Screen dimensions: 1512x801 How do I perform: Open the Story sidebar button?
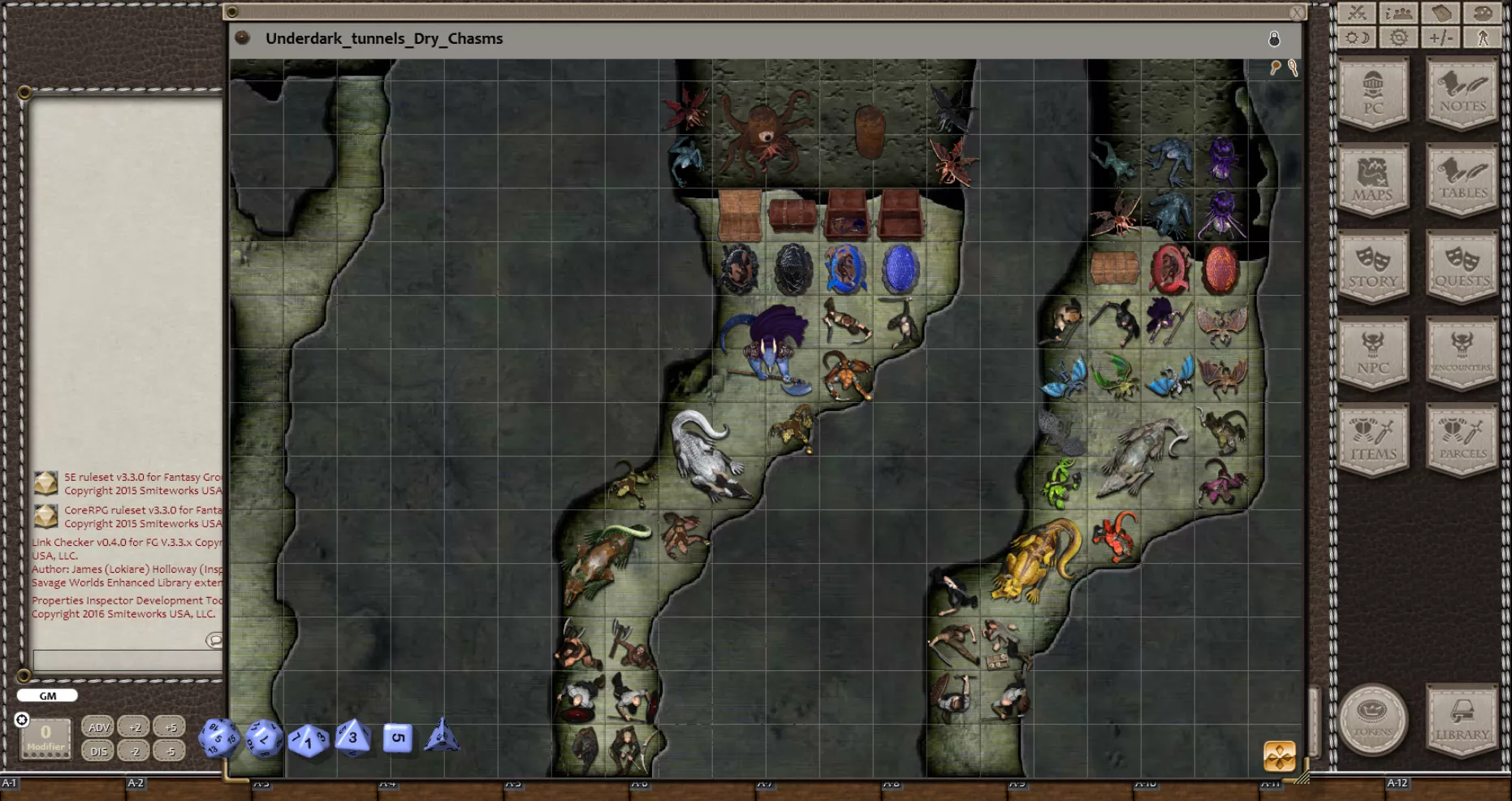click(x=1373, y=268)
